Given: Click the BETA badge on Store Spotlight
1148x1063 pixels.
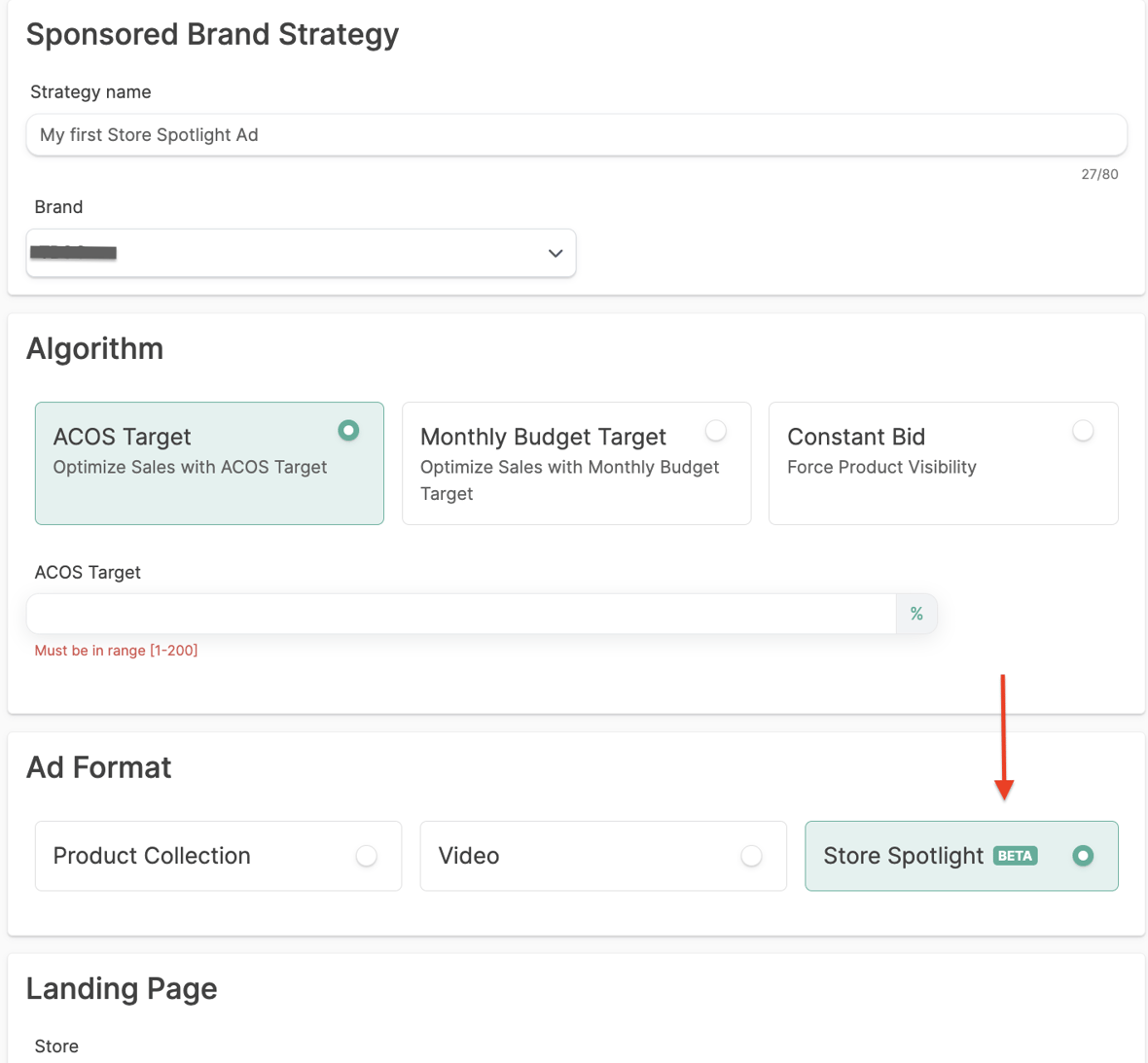Looking at the screenshot, I should pyautogui.click(x=1015, y=856).
